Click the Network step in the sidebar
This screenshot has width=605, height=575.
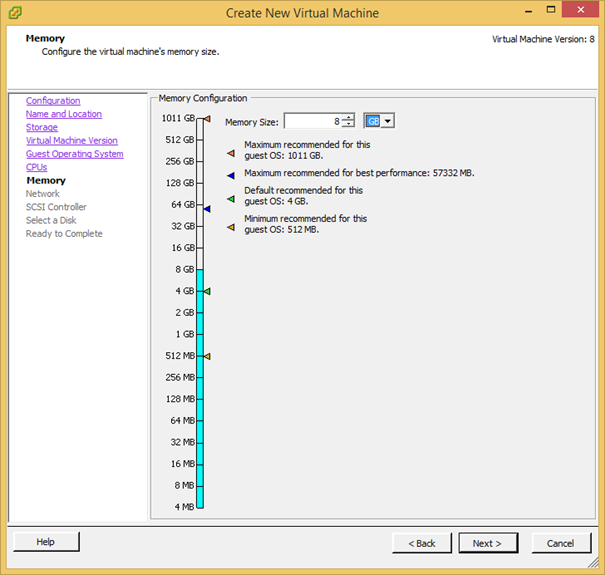[43, 194]
